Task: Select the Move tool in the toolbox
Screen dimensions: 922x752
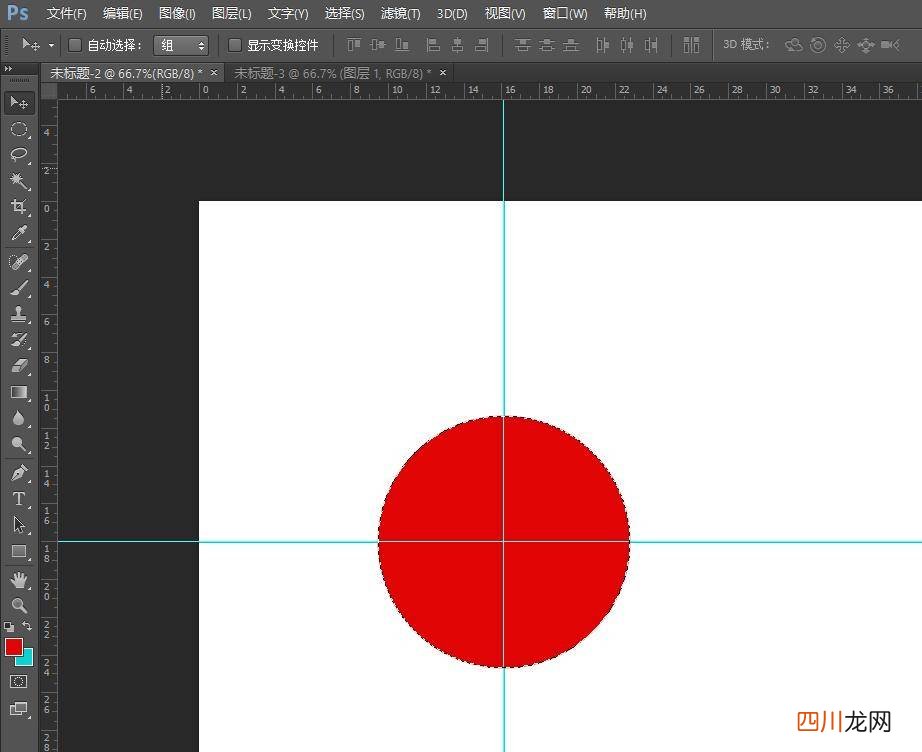Action: tap(19, 103)
